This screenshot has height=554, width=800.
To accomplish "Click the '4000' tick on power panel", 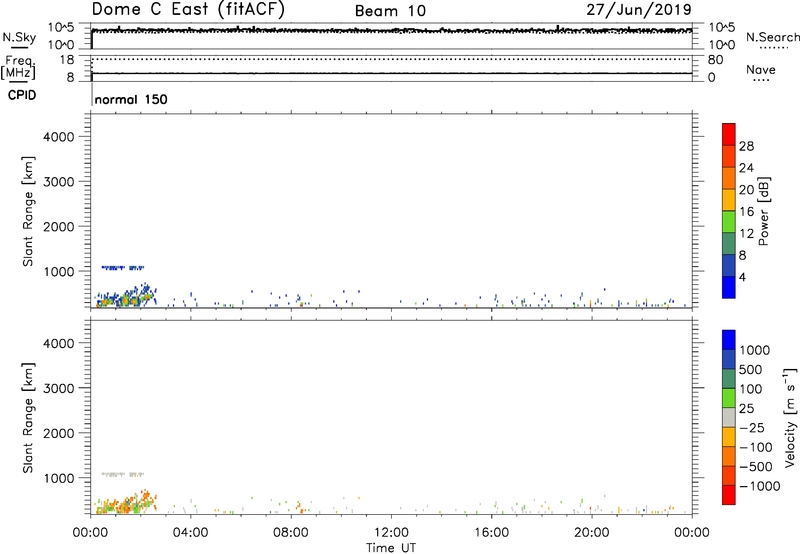I will coord(58,137).
